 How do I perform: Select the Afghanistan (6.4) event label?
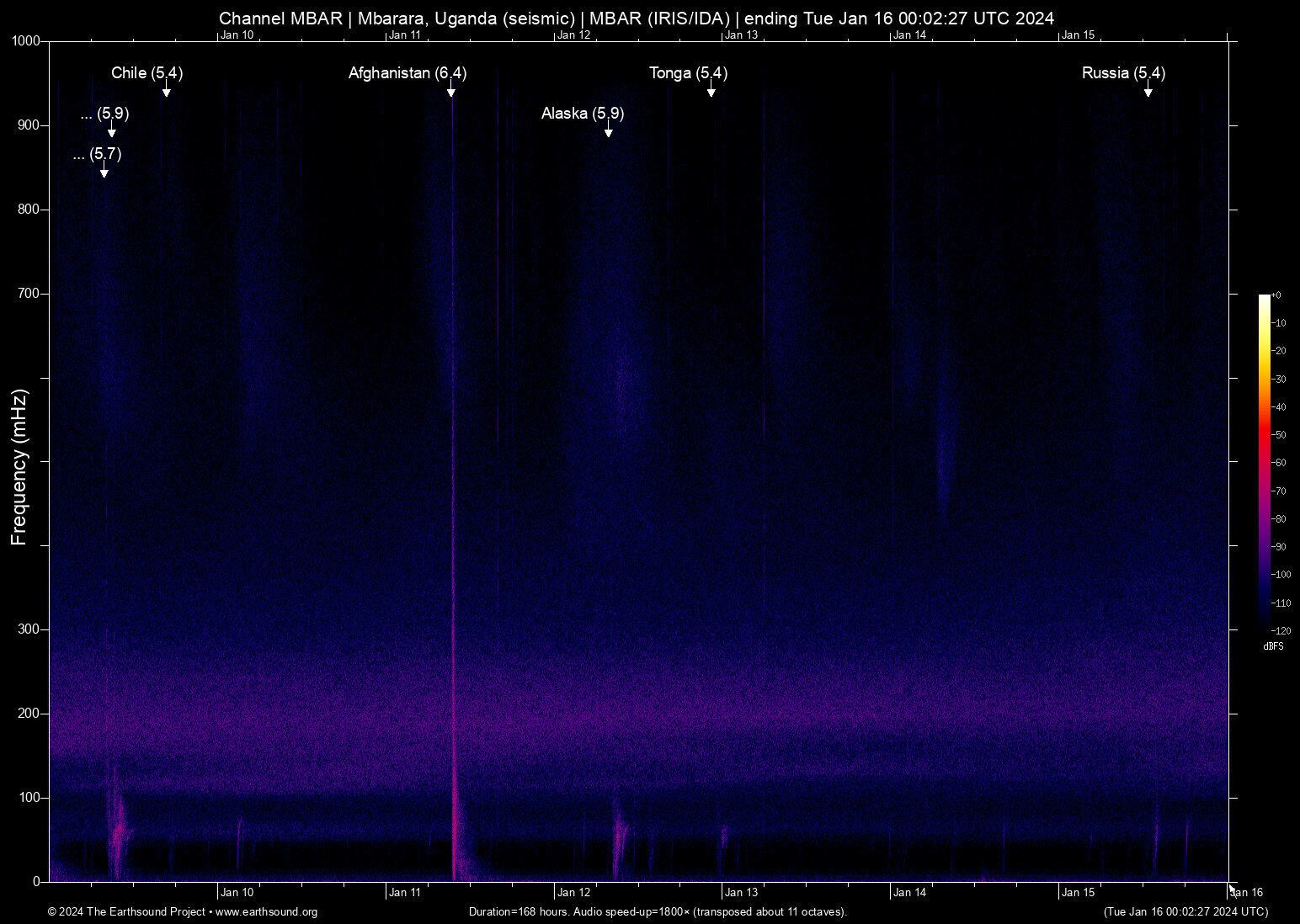click(x=408, y=73)
